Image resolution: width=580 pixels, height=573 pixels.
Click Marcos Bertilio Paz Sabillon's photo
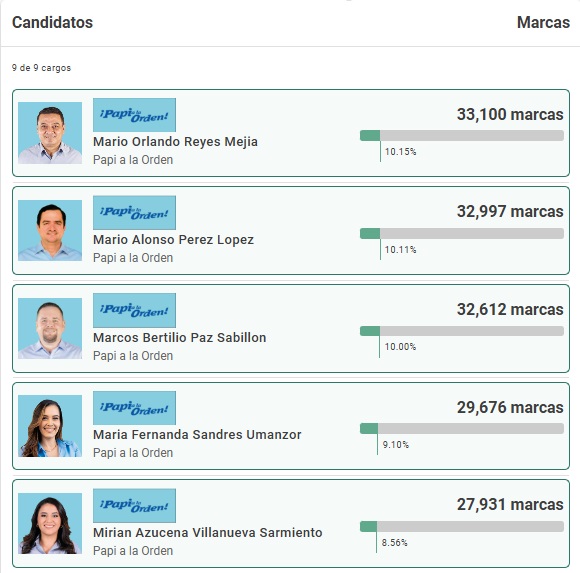click(50, 328)
